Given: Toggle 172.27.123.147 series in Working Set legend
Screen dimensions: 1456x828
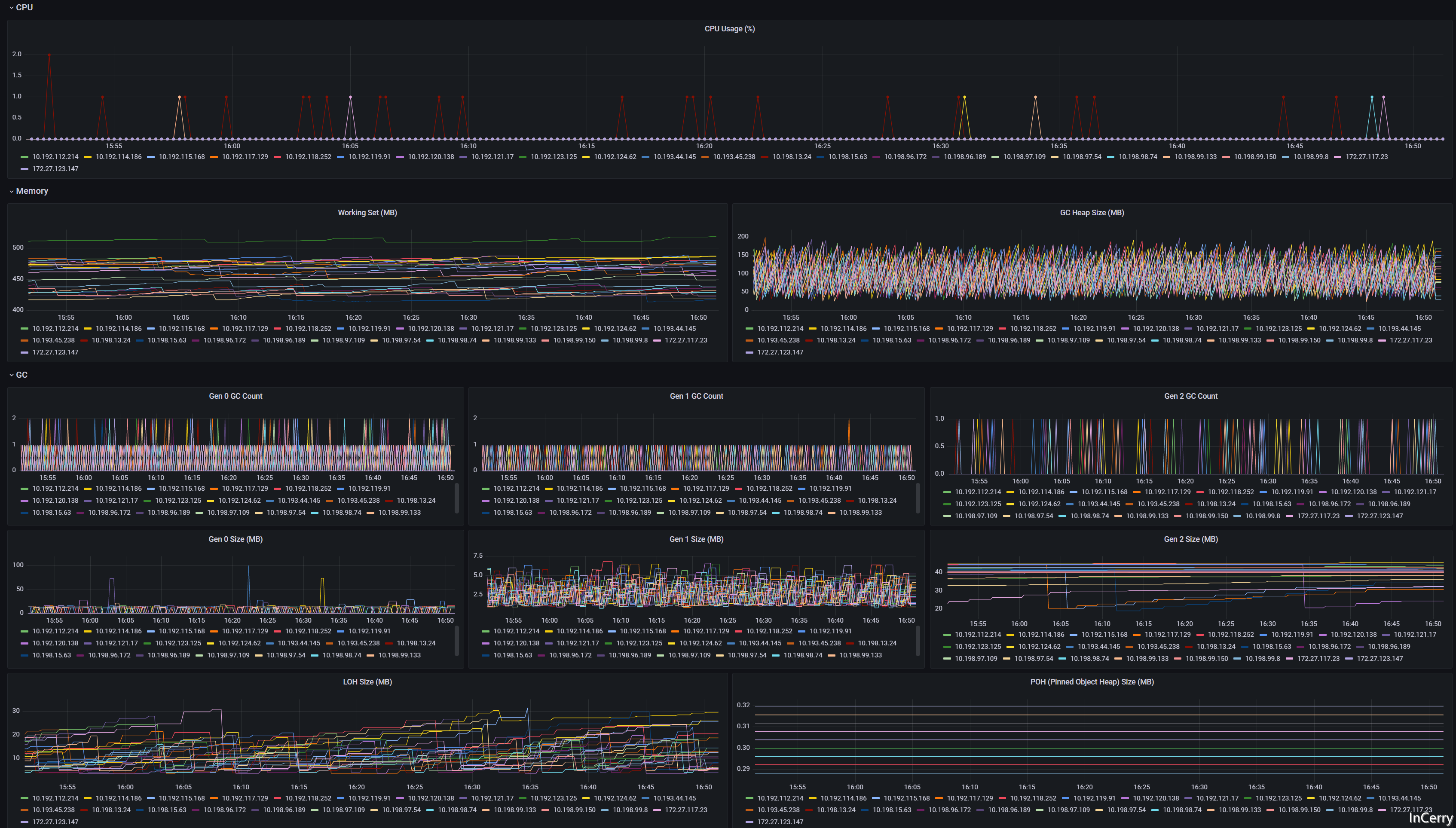Looking at the screenshot, I should click(55, 353).
